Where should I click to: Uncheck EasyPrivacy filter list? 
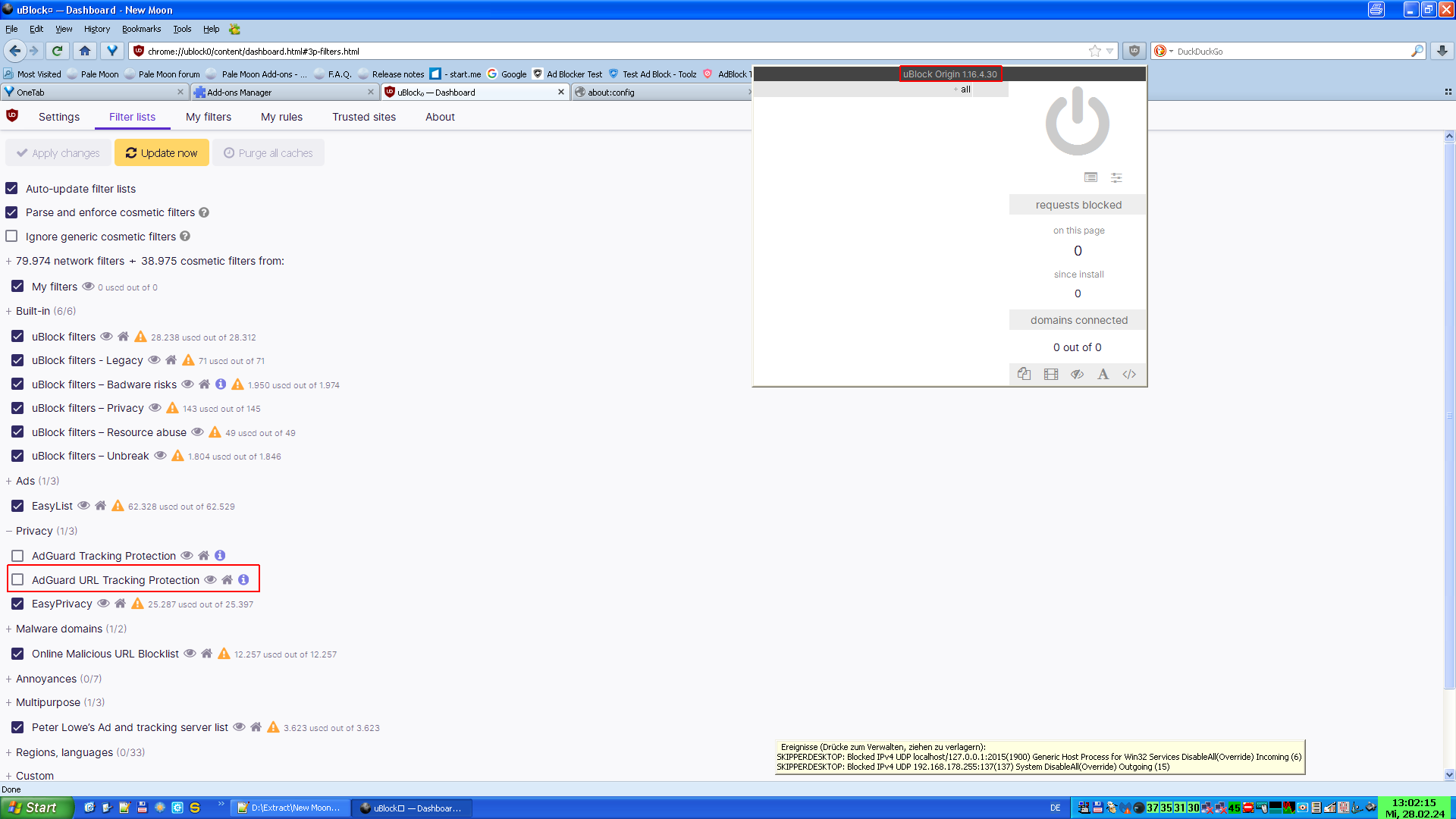(17, 604)
